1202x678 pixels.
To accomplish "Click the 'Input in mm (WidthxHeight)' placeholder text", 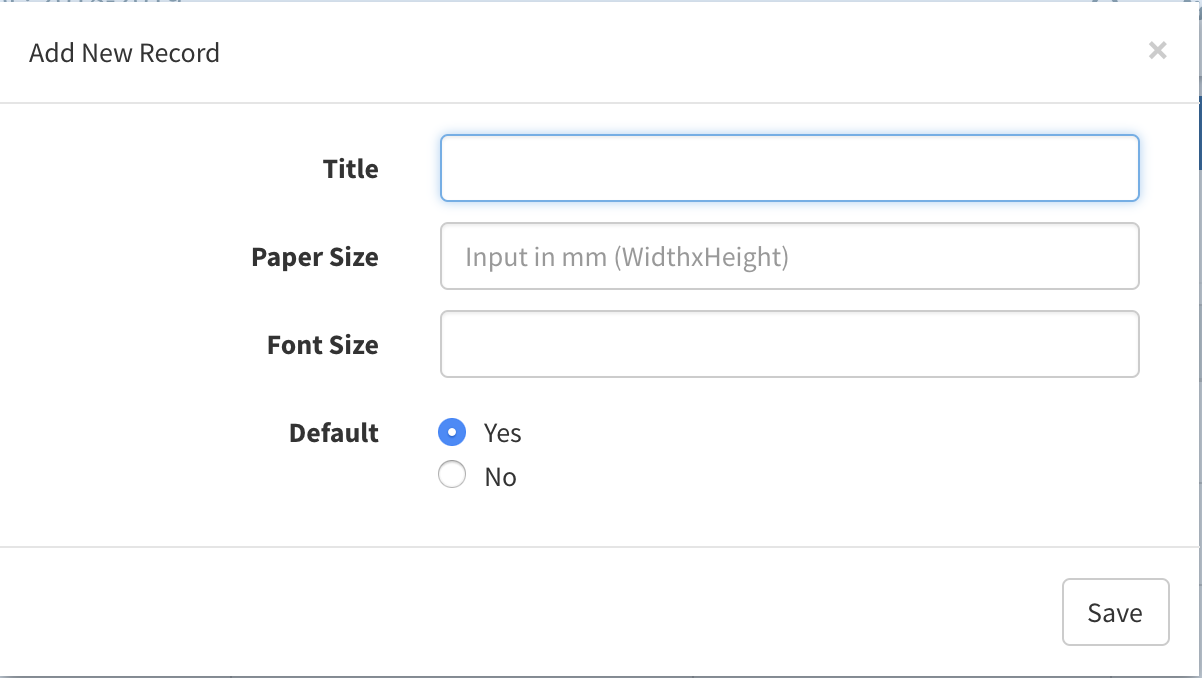I will [626, 257].
